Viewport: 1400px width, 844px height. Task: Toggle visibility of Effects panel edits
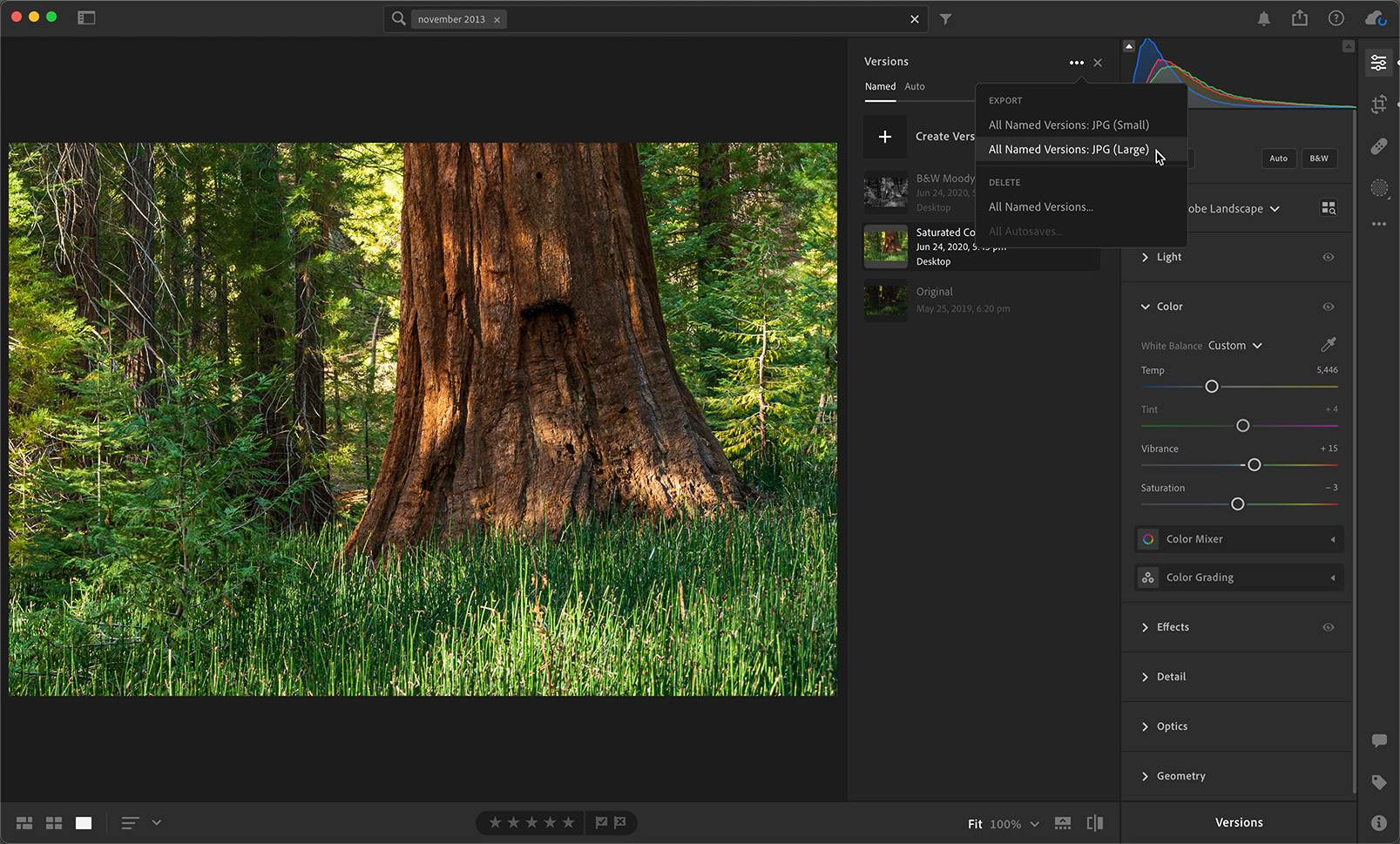point(1328,627)
